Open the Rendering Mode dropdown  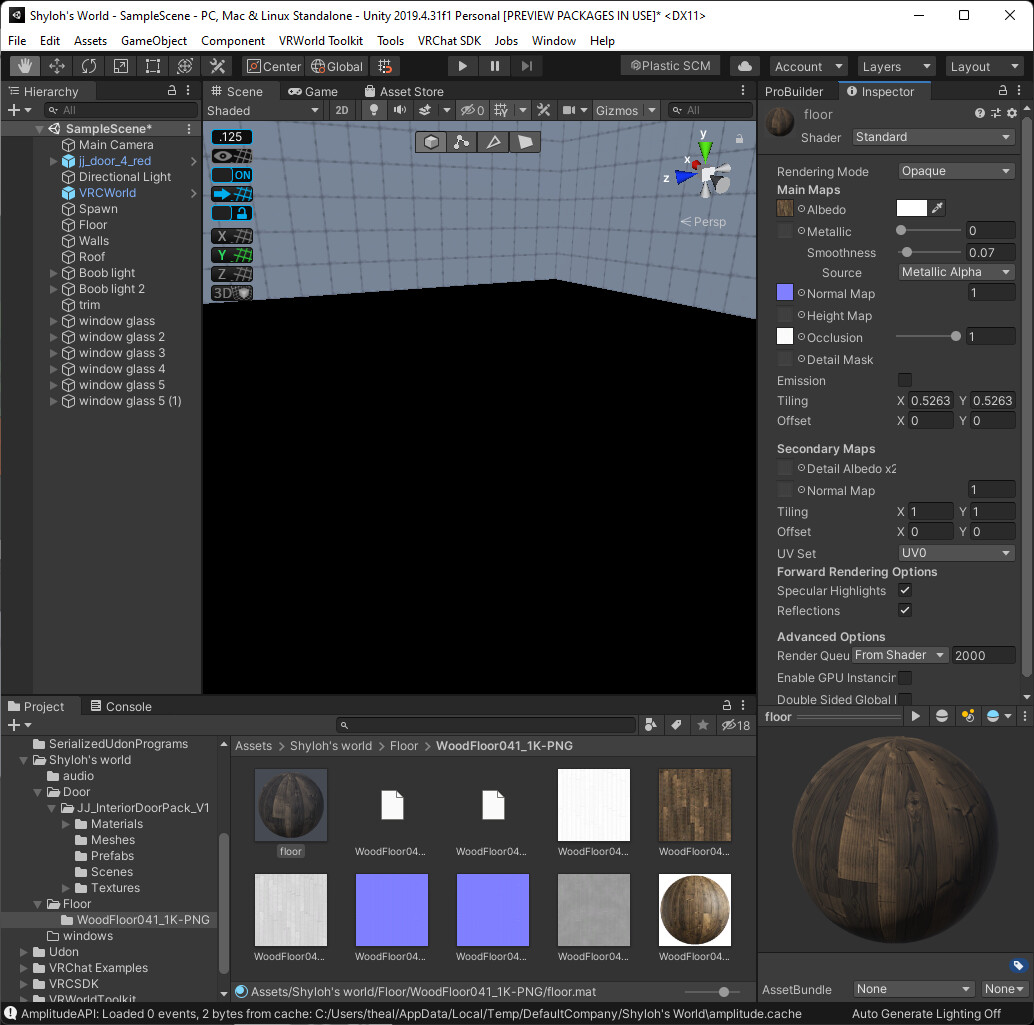coord(956,171)
